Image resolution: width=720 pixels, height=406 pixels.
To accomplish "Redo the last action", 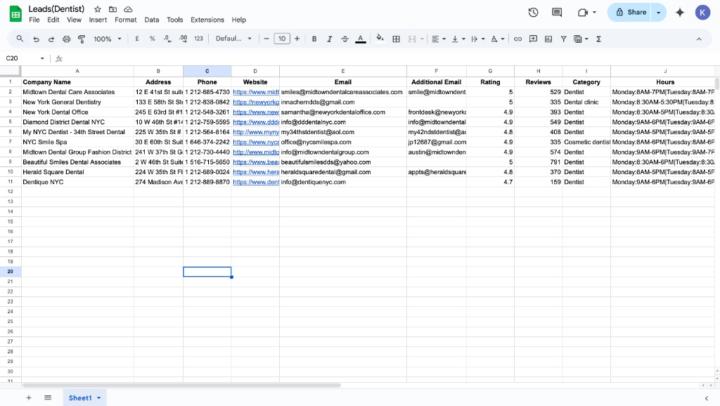I will coord(51,39).
